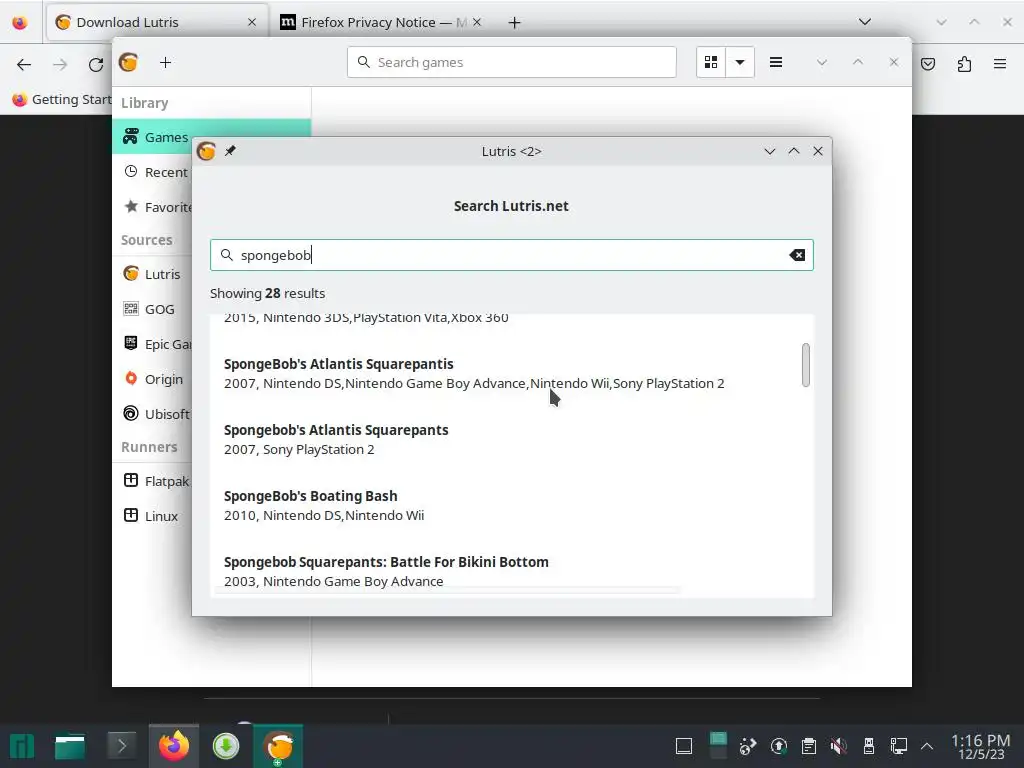The image size is (1024, 768).
Task: Switch to Lutris in the taskbar
Action: pos(278,746)
